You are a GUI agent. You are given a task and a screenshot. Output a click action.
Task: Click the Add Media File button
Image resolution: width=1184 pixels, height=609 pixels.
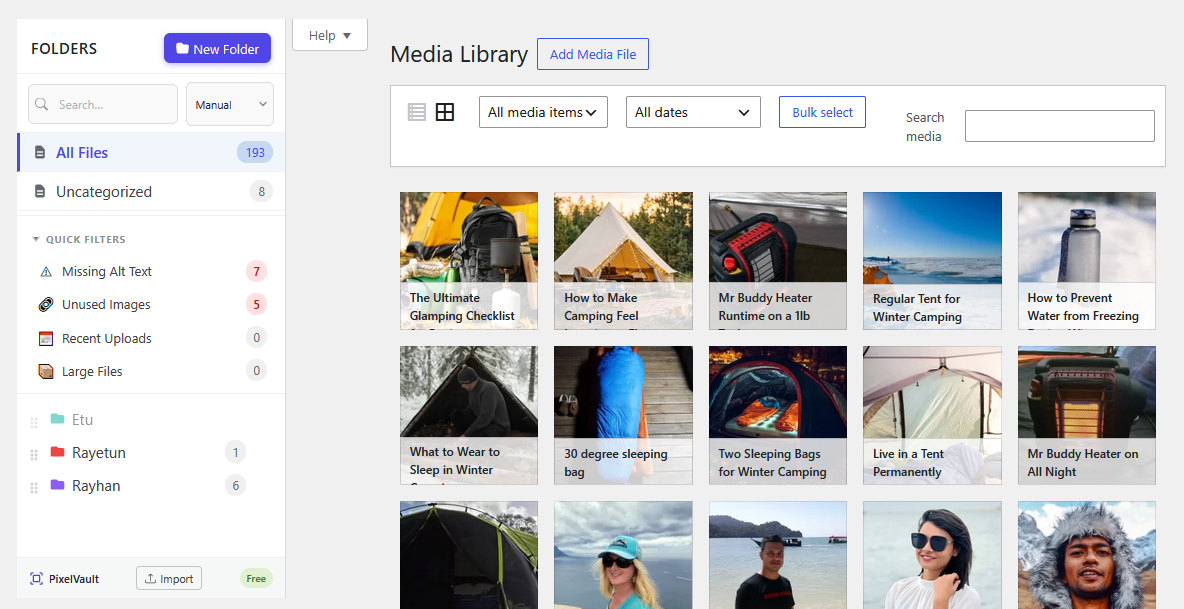(x=593, y=54)
